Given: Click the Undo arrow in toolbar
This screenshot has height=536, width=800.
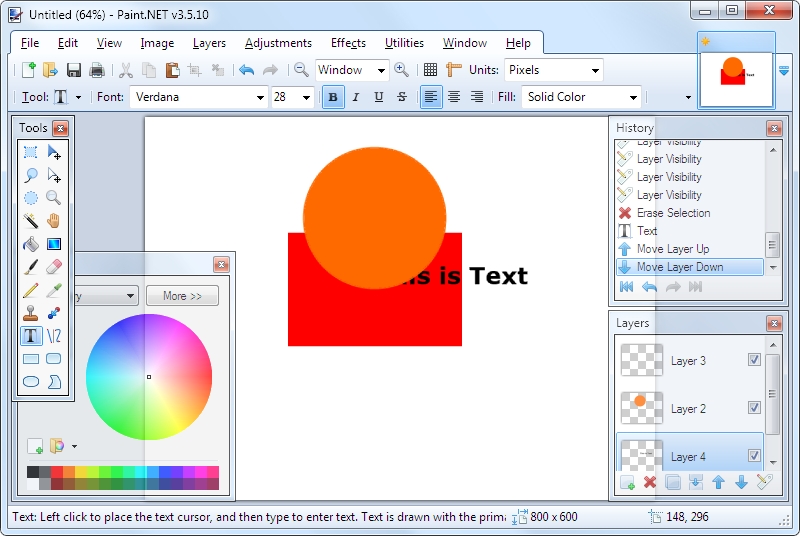Looking at the screenshot, I should [x=246, y=70].
